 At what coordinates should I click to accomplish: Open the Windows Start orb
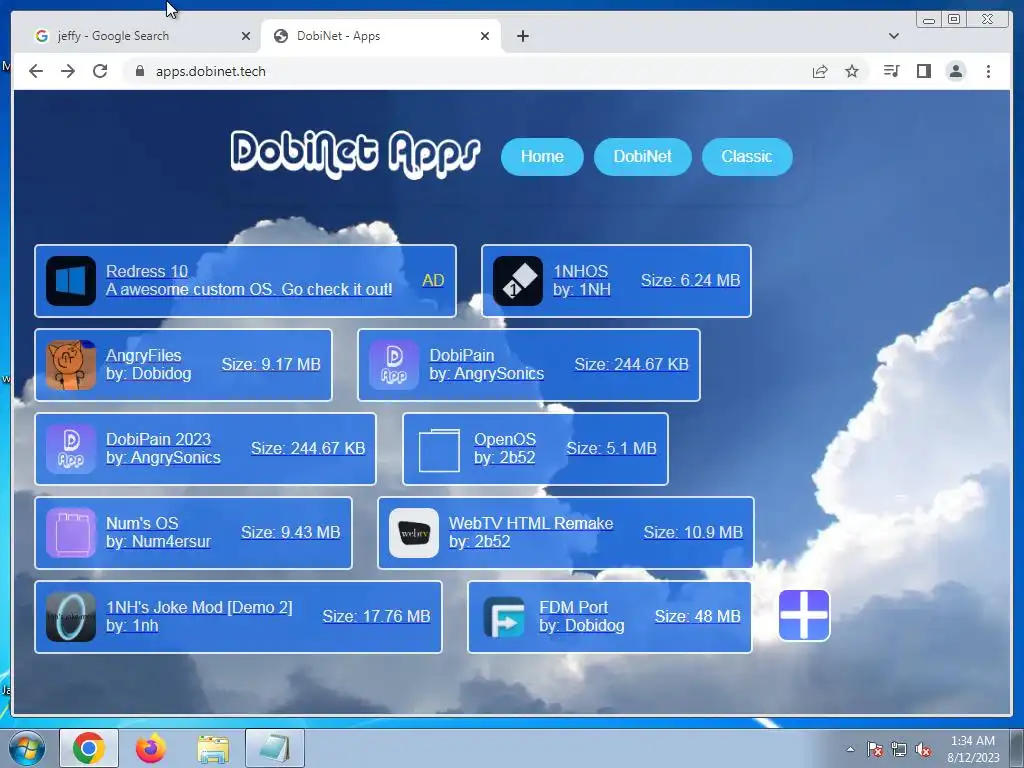click(x=25, y=748)
